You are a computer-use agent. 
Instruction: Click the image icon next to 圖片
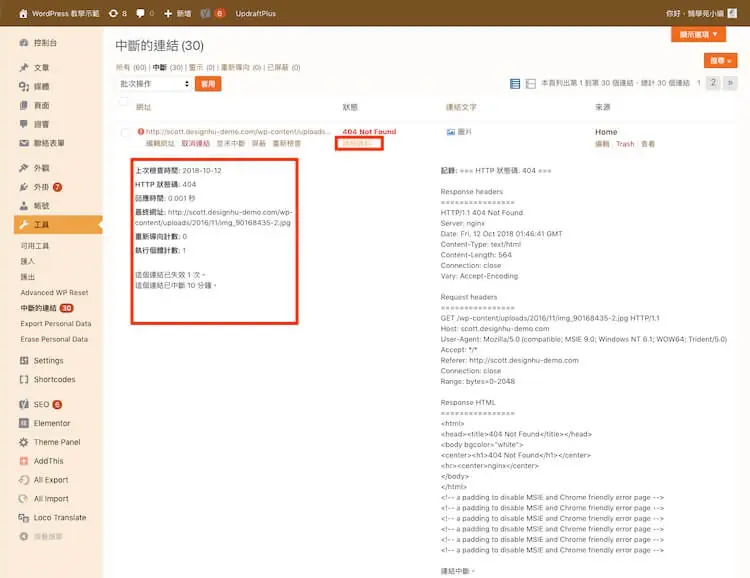[x=451, y=132]
